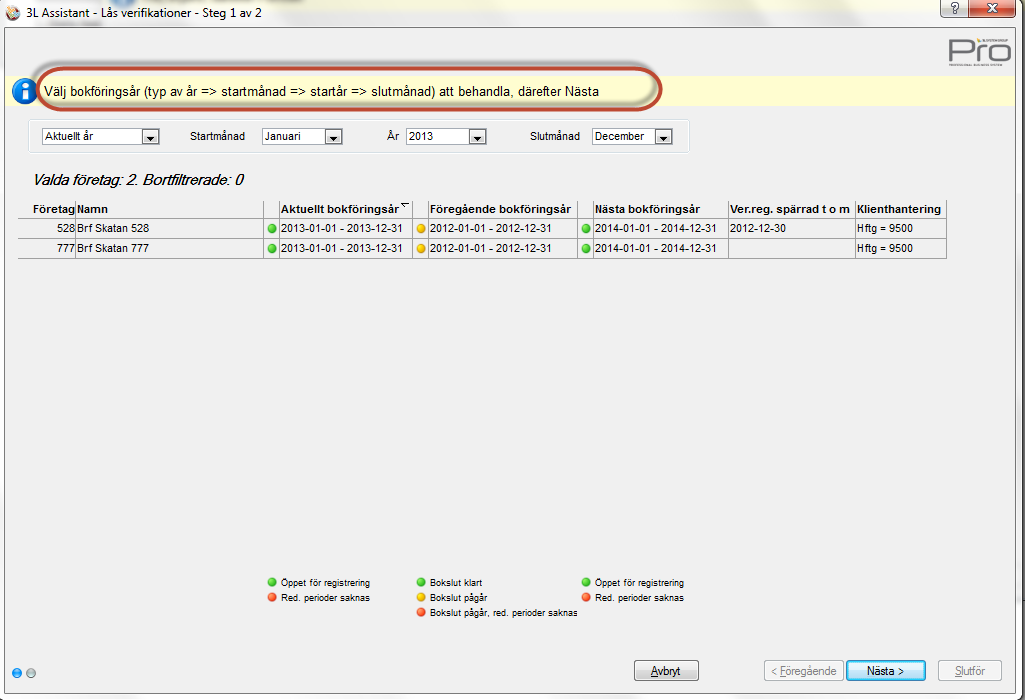This screenshot has width=1025, height=700.
Task: Click the 'Nästa >' button
Action: pyautogui.click(x=886, y=671)
